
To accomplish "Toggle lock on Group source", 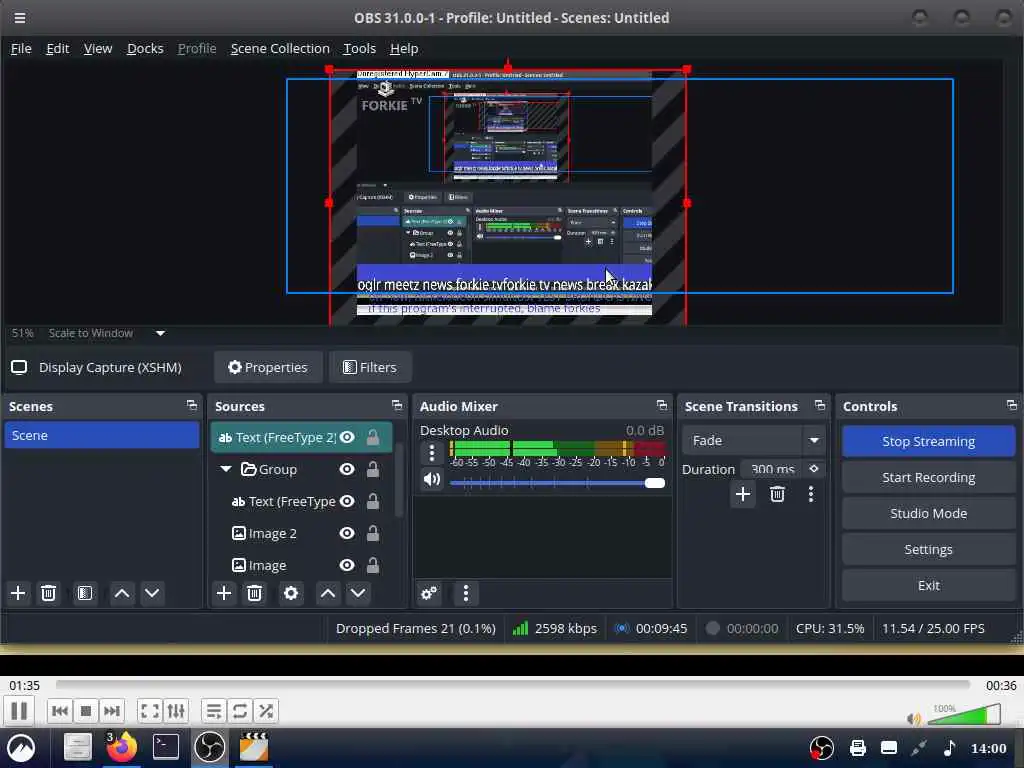I will (x=373, y=469).
